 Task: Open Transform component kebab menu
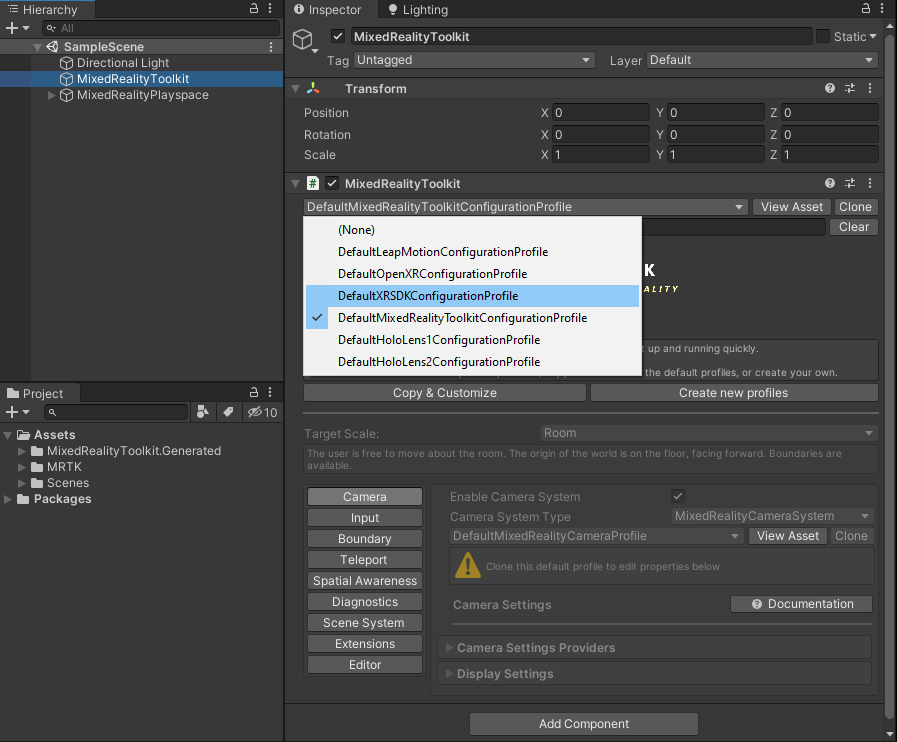coord(870,88)
